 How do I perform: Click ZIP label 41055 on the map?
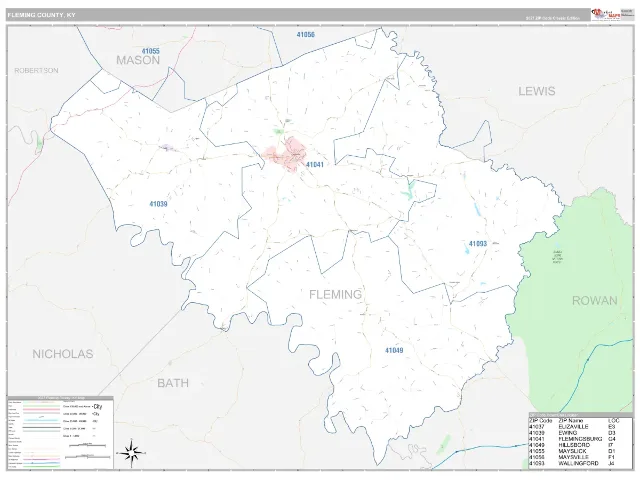pyautogui.click(x=151, y=51)
